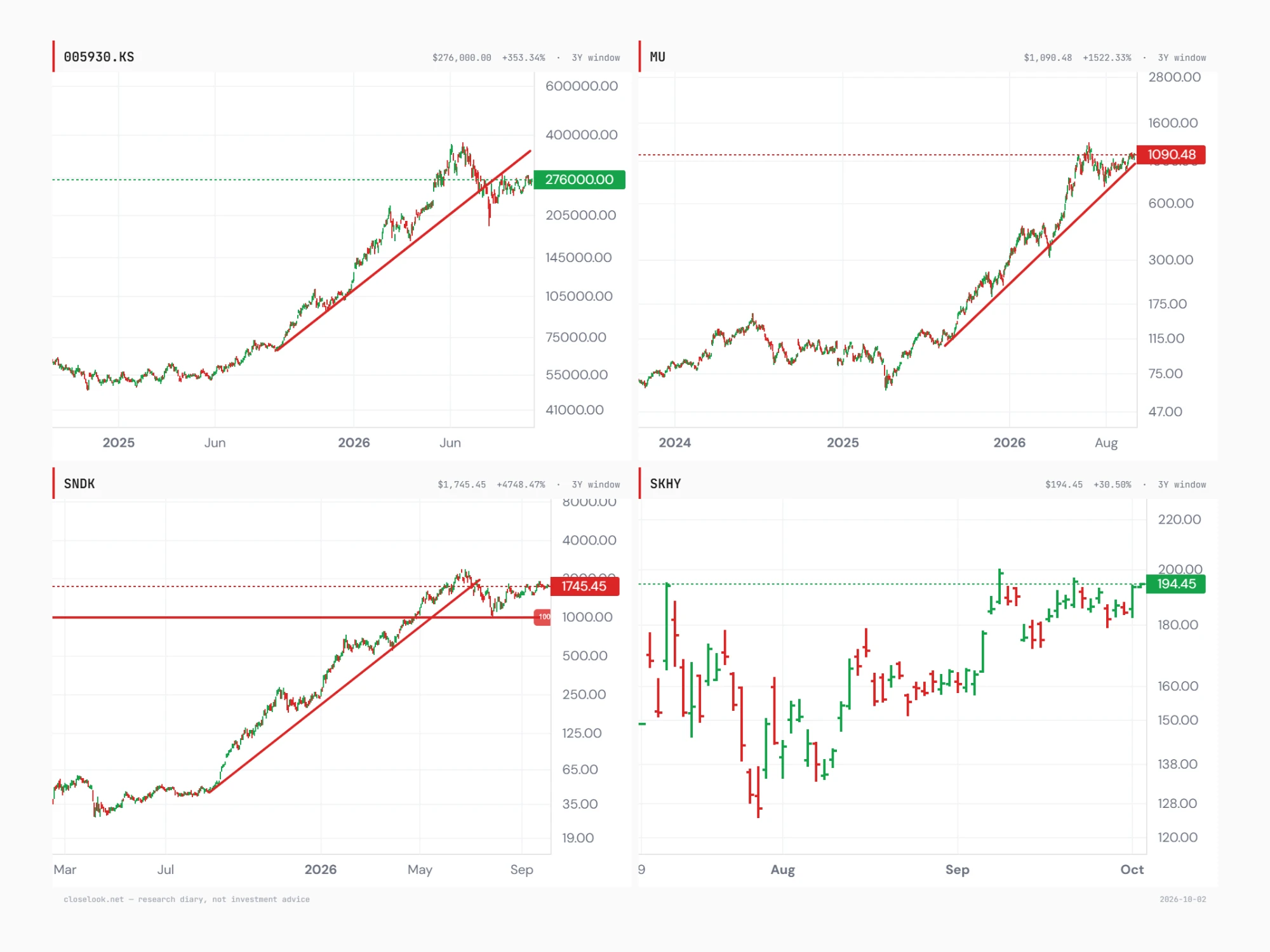Click the red 1745.45 price tag

pos(585,586)
